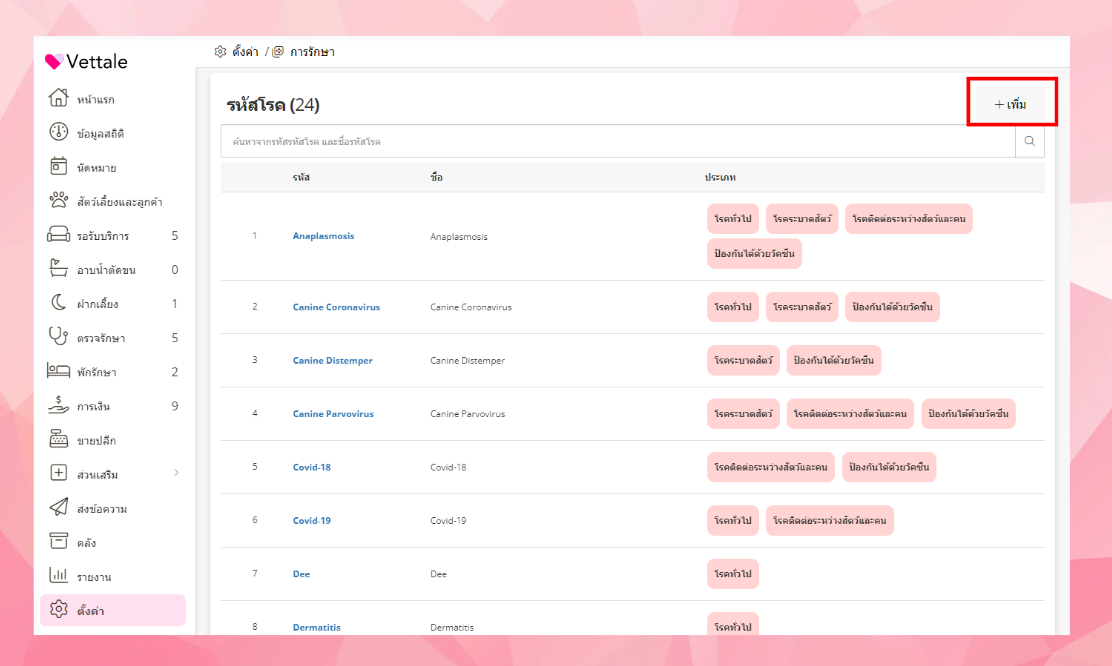The width and height of the screenshot is (1112, 666).
Task: Open the Dermatitis code link
Action: pyautogui.click(x=316, y=627)
